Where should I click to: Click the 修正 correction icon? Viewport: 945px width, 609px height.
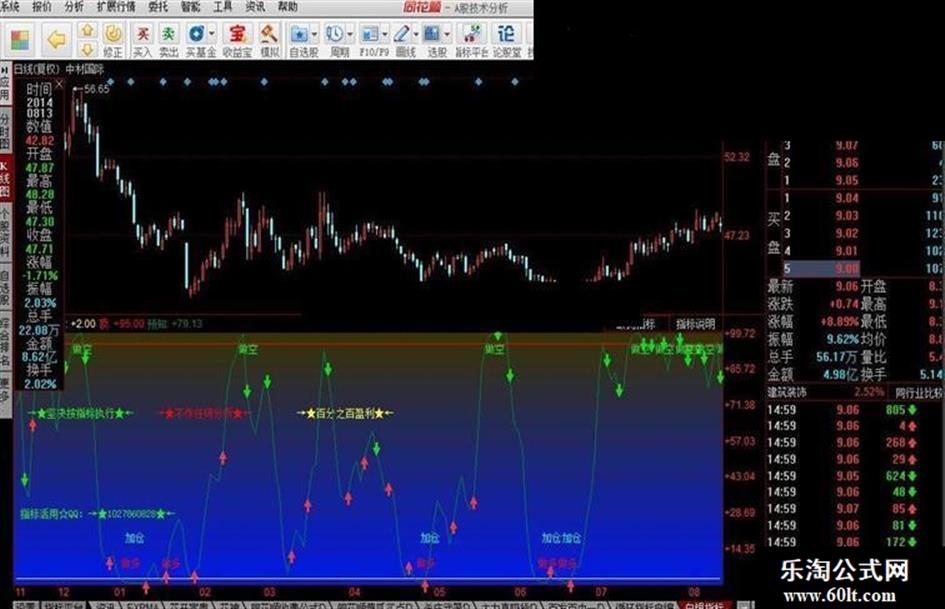[x=113, y=40]
